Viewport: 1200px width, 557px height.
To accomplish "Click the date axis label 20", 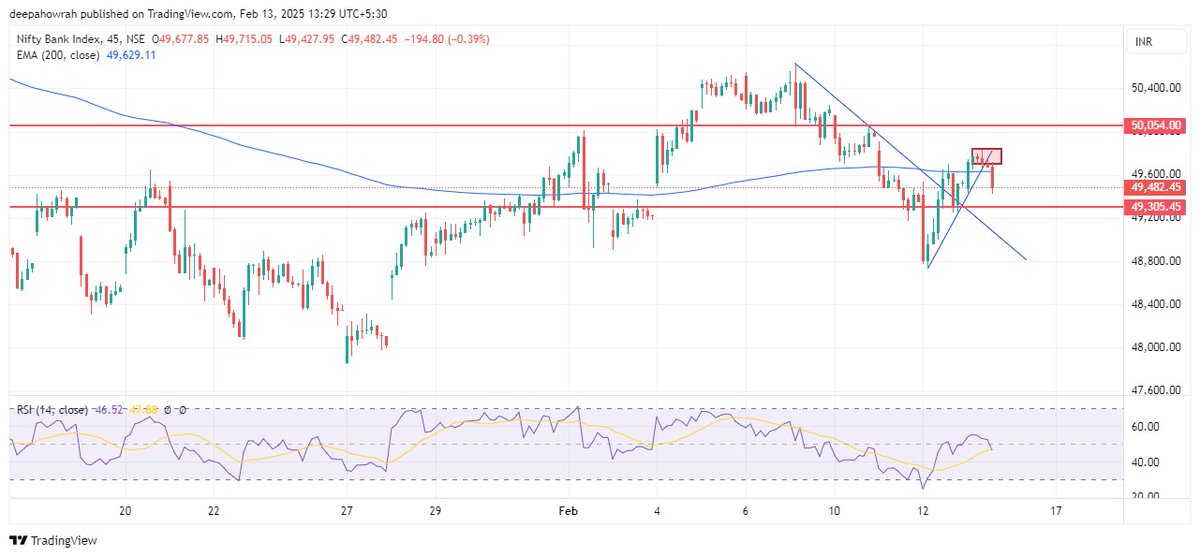I will tap(125, 511).
